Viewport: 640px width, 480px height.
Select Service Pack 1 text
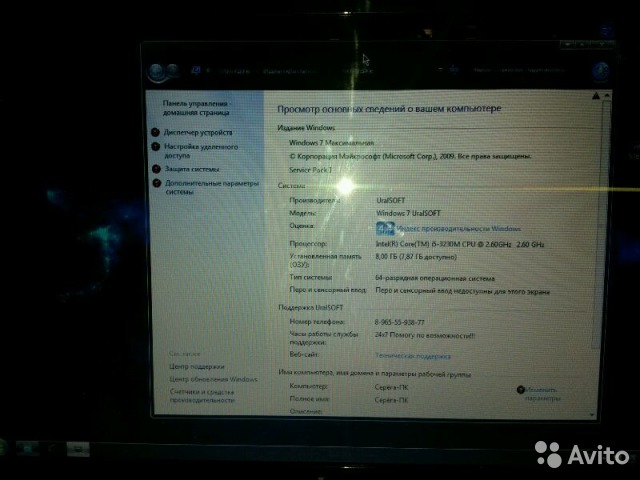click(x=311, y=170)
